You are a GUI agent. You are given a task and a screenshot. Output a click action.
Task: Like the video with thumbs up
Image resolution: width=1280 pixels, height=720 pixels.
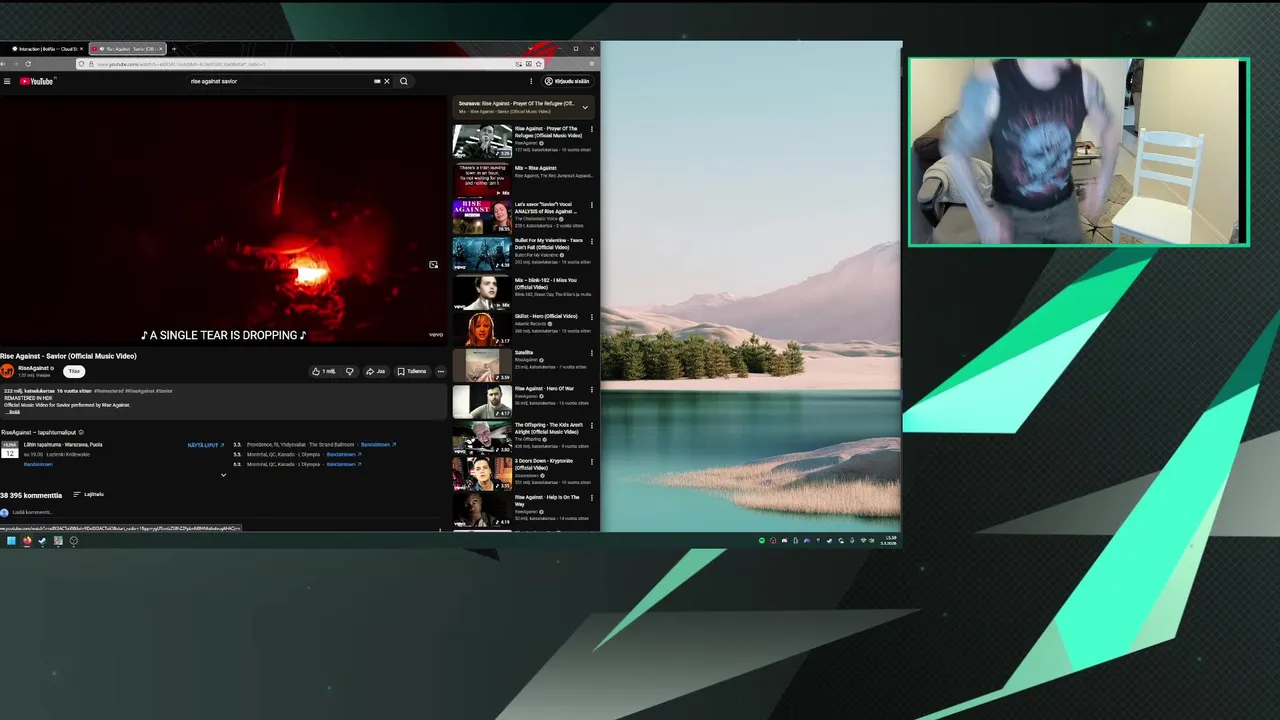[x=323, y=371]
